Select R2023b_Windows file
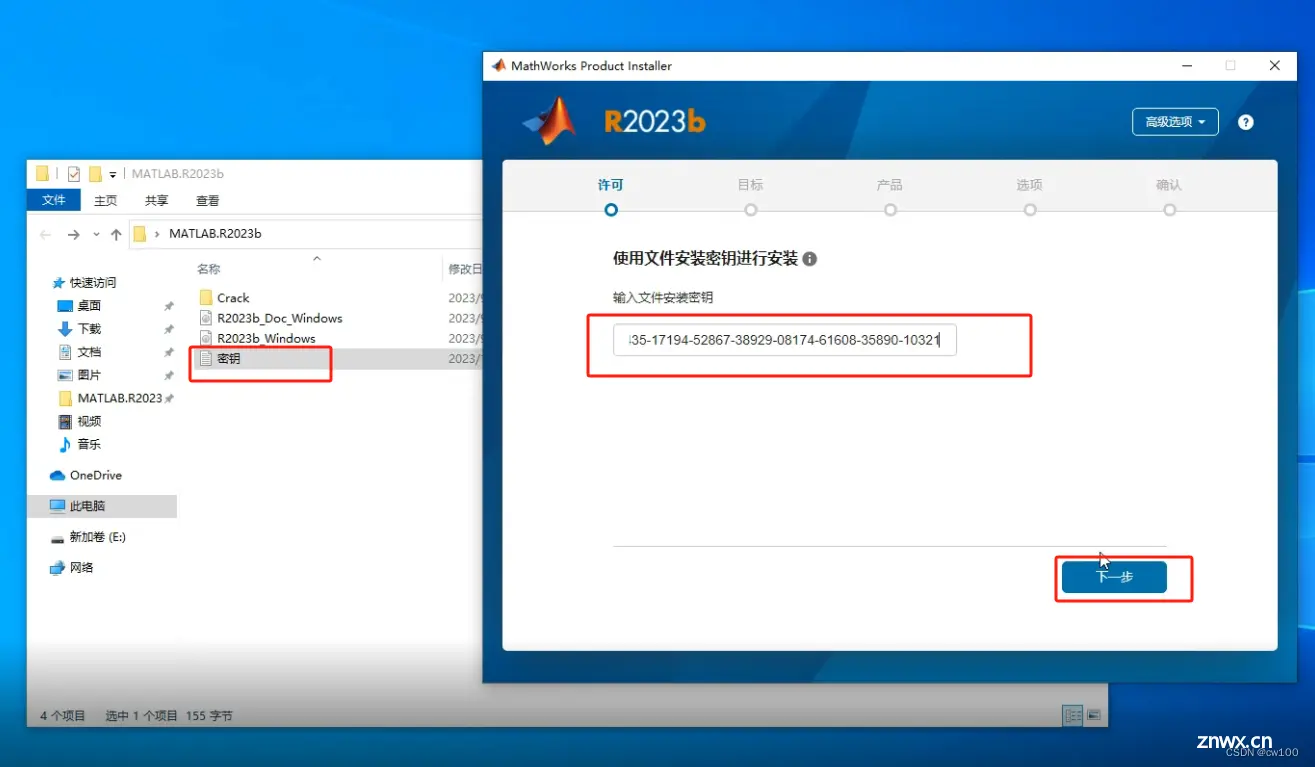This screenshot has width=1315, height=767. pyautogui.click(x=266, y=338)
